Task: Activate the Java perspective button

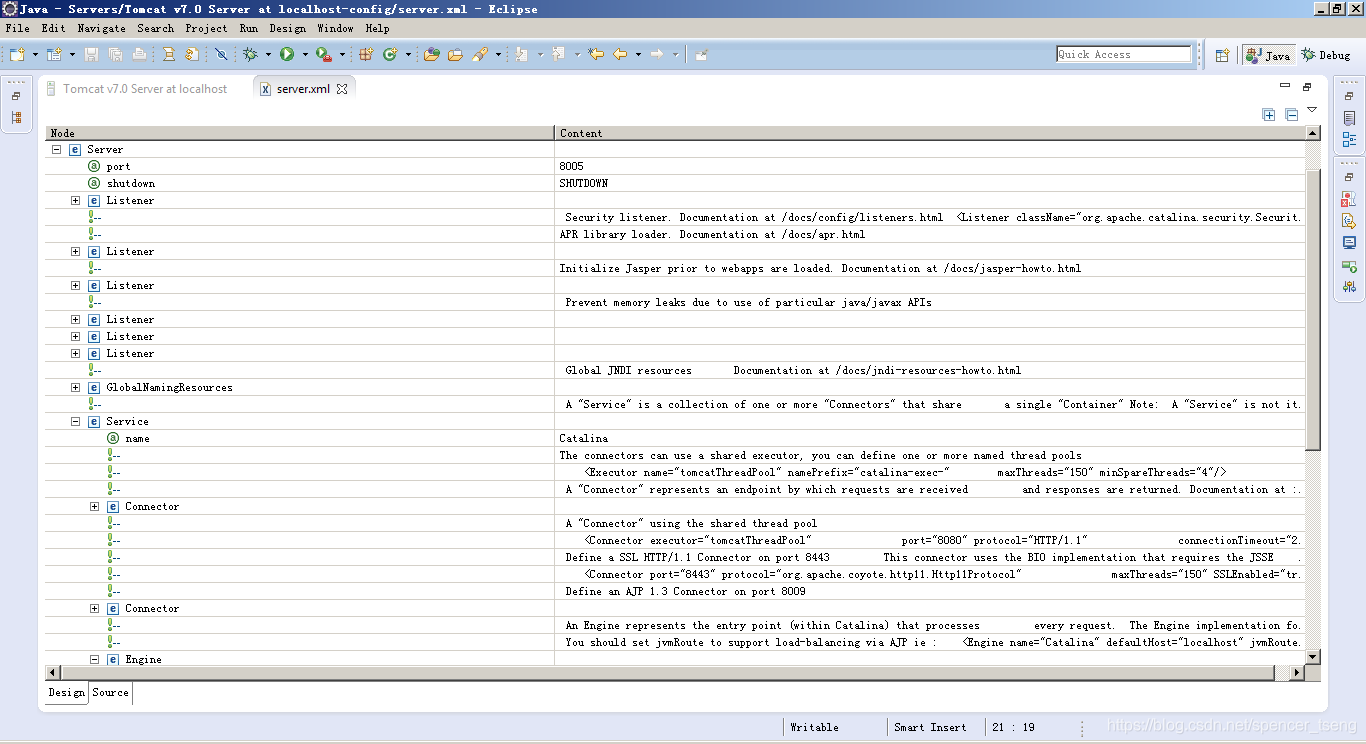Action: (1268, 54)
